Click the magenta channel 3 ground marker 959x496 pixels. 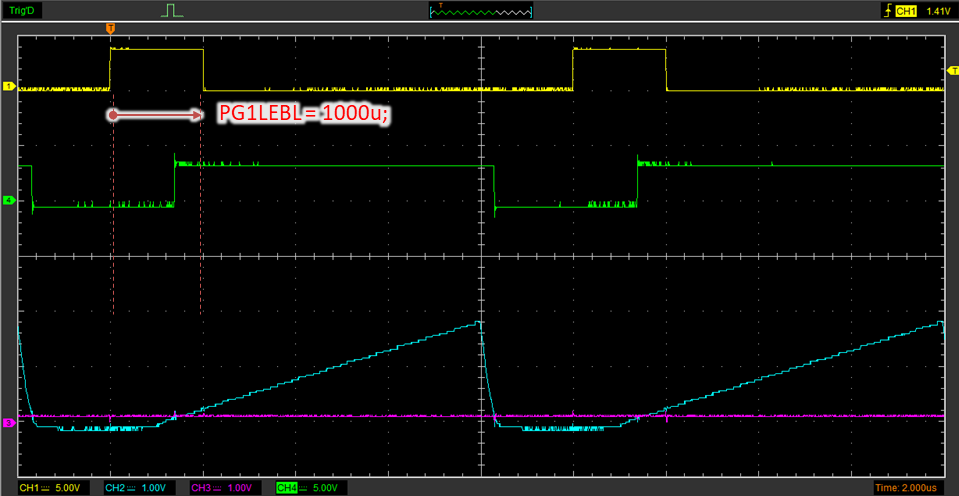coord(9,423)
